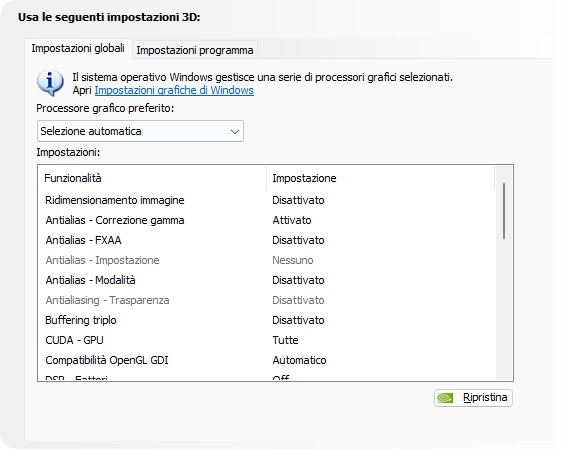The width and height of the screenshot is (566, 450).
Task: Click Attivato value for Correzione gamma
Action: click(292, 220)
